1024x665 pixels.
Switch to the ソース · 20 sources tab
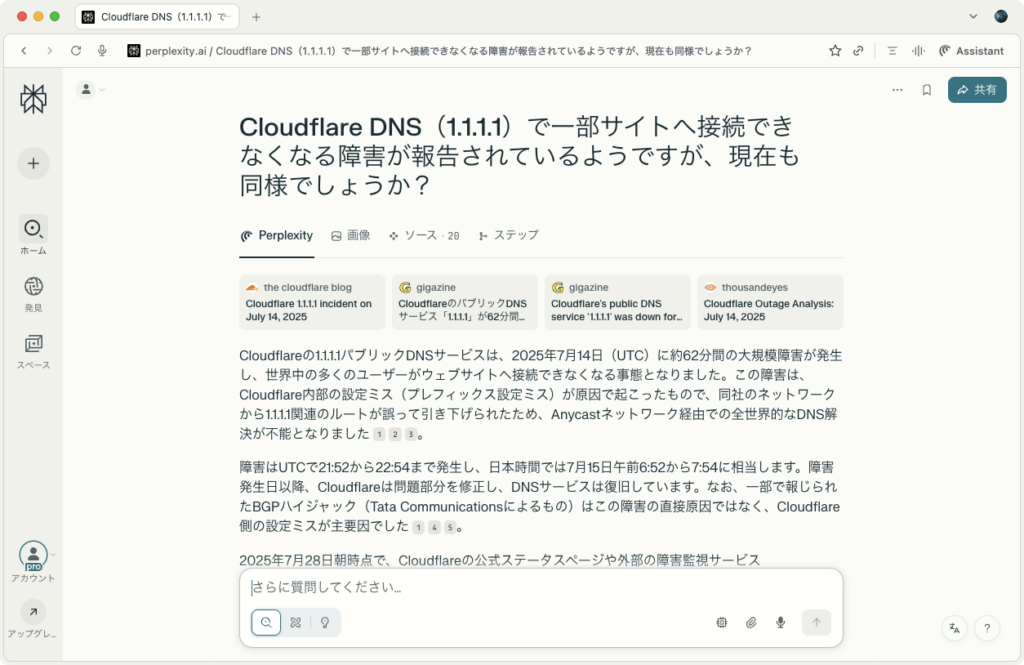coord(424,236)
